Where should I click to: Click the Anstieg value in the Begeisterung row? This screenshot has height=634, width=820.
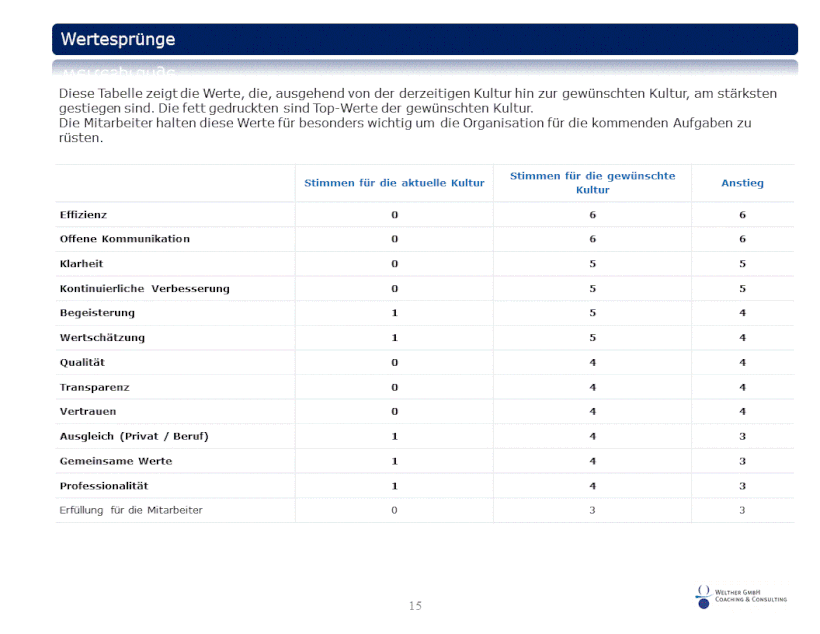click(742, 313)
